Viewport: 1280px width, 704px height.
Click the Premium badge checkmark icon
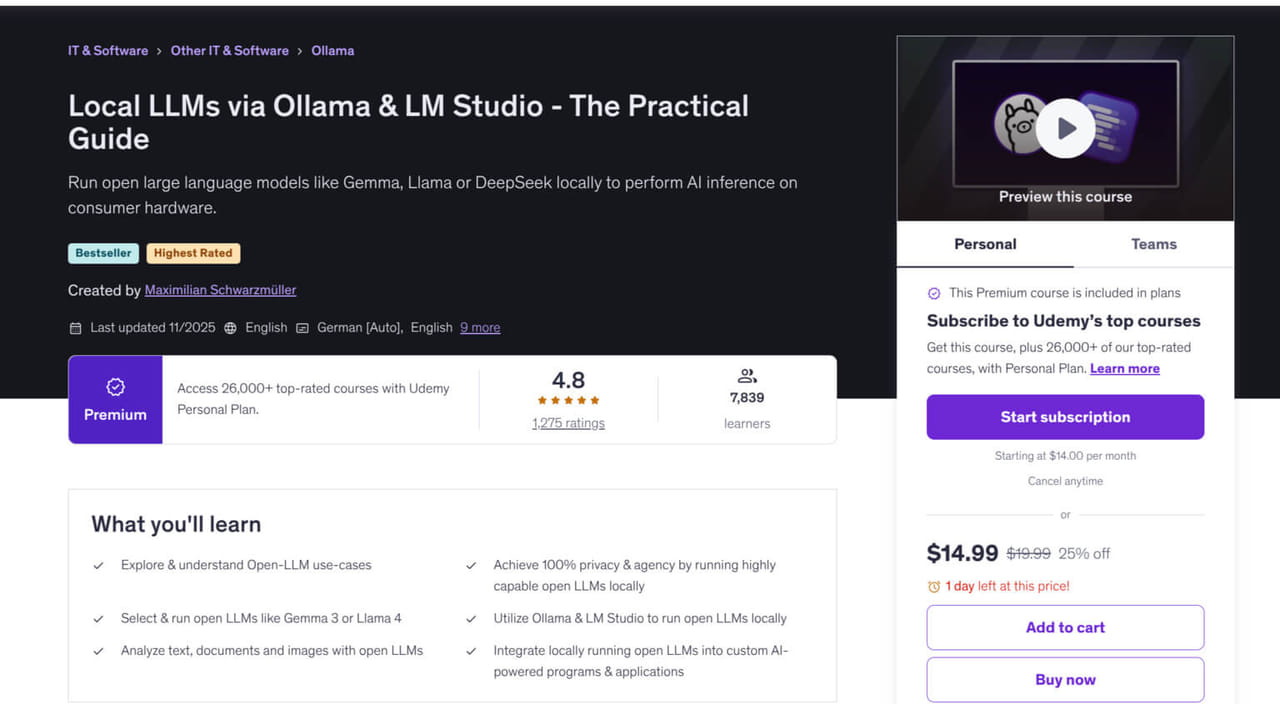(115, 386)
